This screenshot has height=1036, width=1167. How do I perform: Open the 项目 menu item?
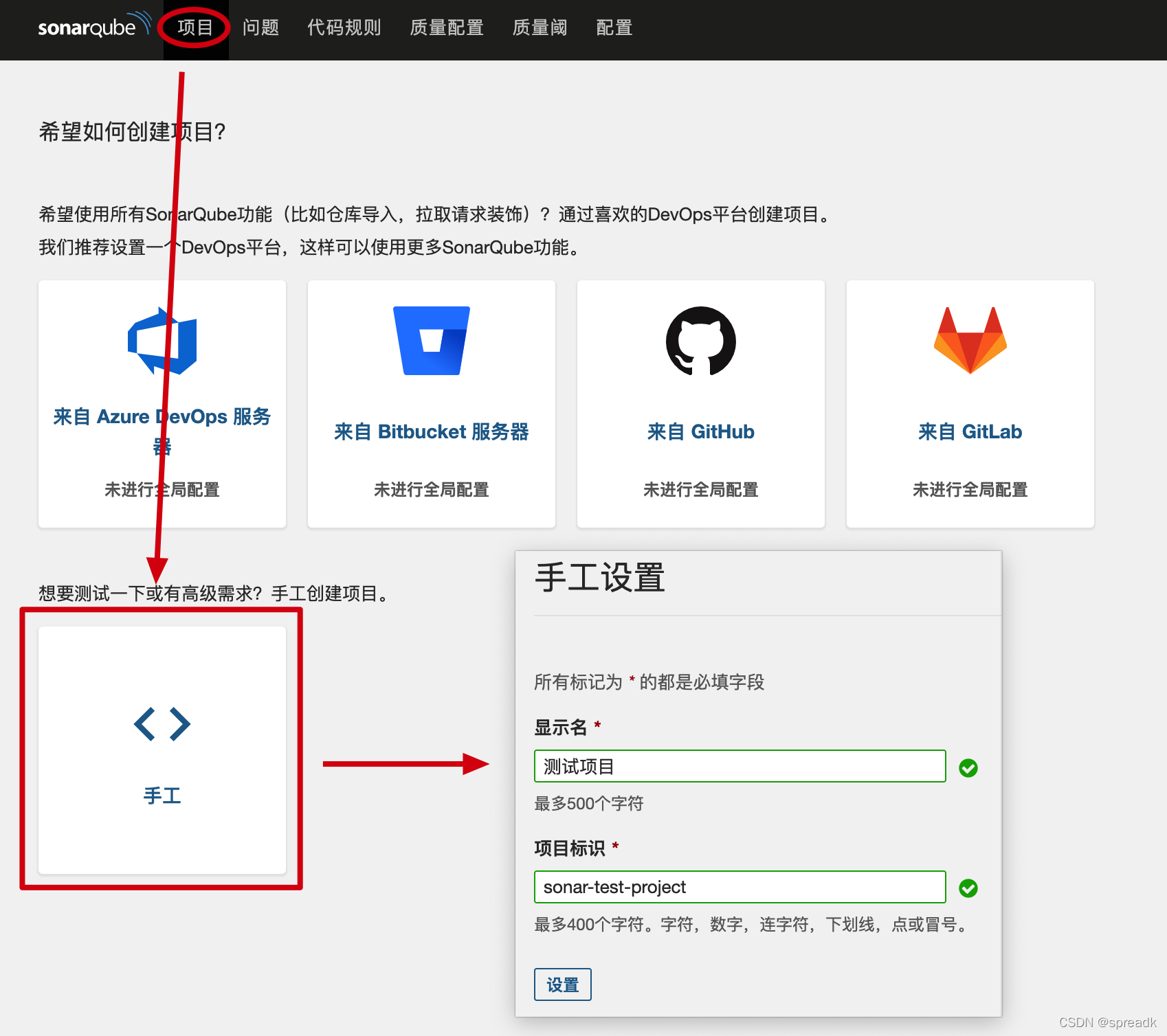coord(195,27)
